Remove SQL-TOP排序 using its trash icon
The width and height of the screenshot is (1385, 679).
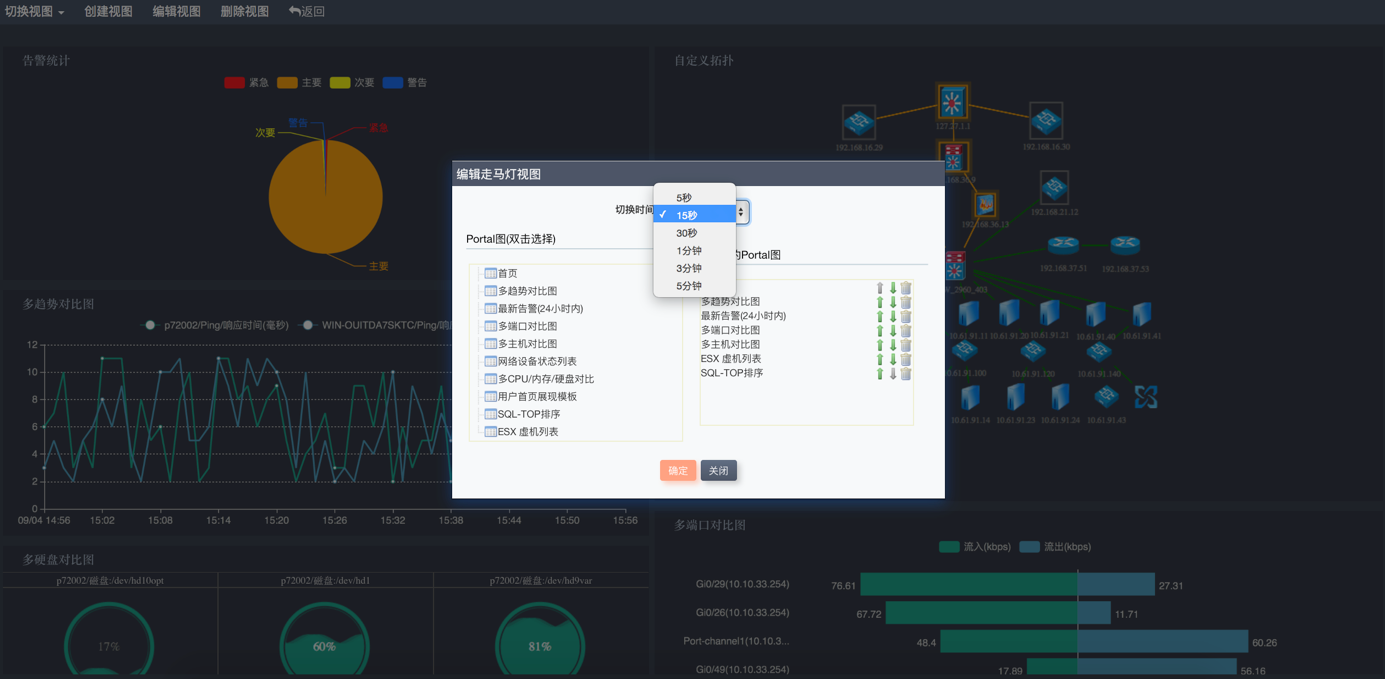[x=906, y=374]
